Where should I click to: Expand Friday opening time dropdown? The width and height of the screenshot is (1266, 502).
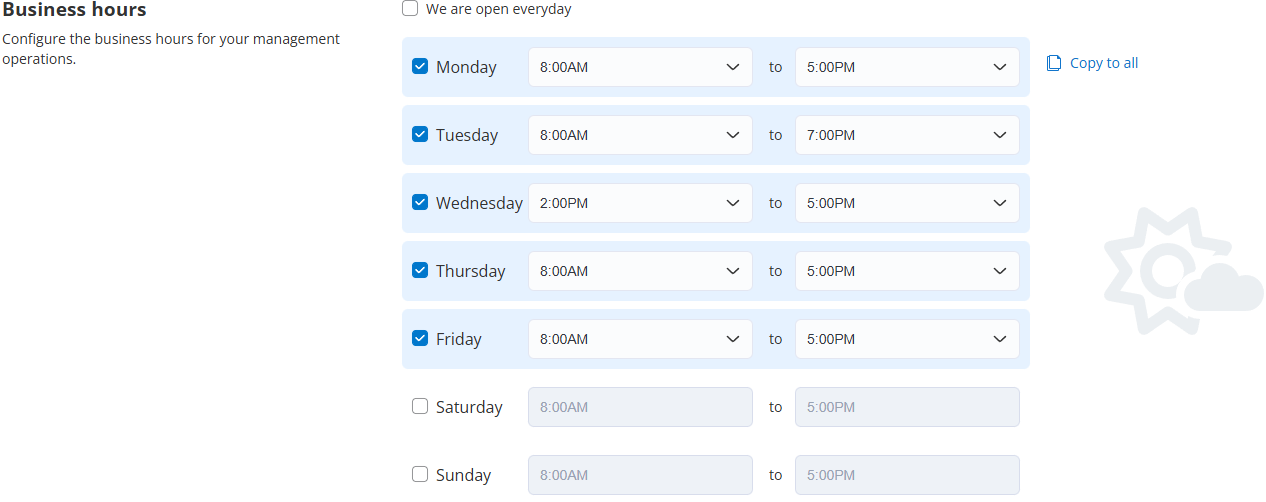tap(640, 339)
